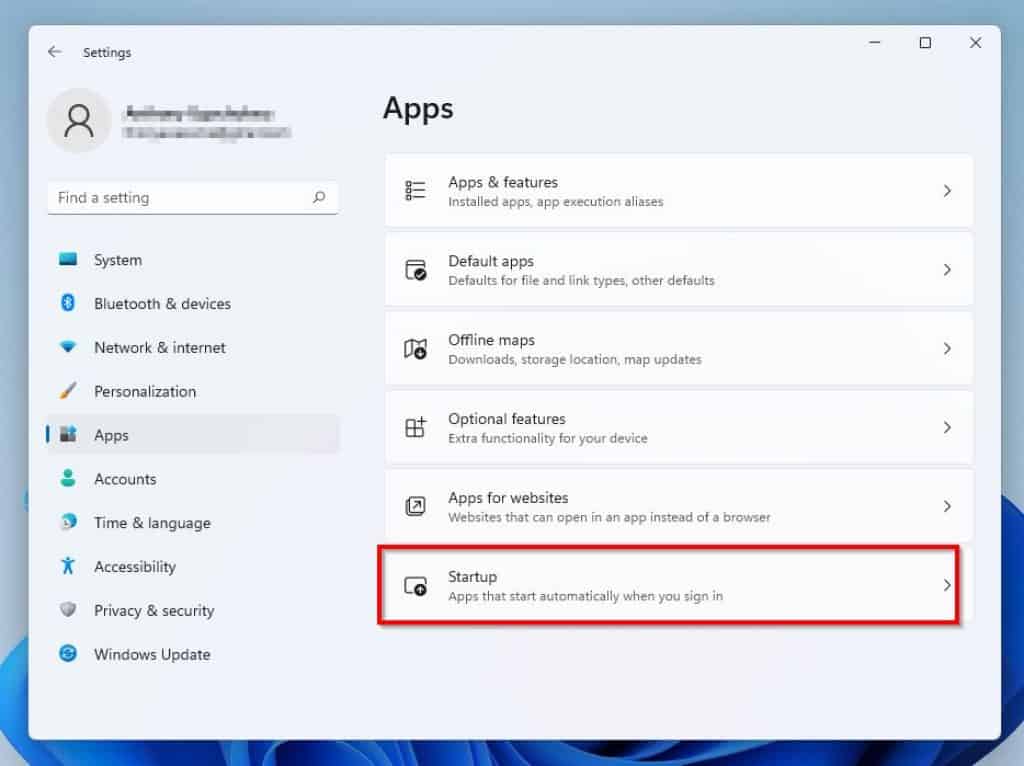Click the Windows Update sync icon
1024x766 pixels.
pyautogui.click(x=68, y=653)
